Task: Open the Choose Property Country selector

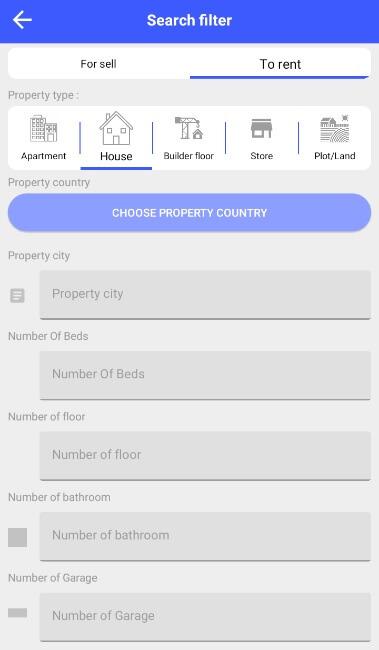Action: coord(190,213)
